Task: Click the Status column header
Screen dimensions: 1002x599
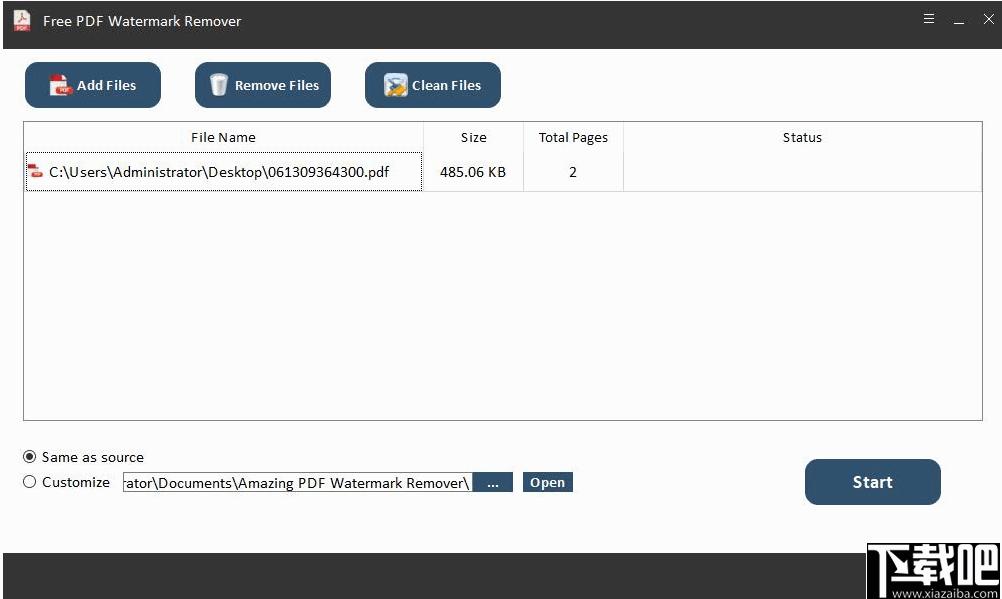Action: tap(803, 137)
